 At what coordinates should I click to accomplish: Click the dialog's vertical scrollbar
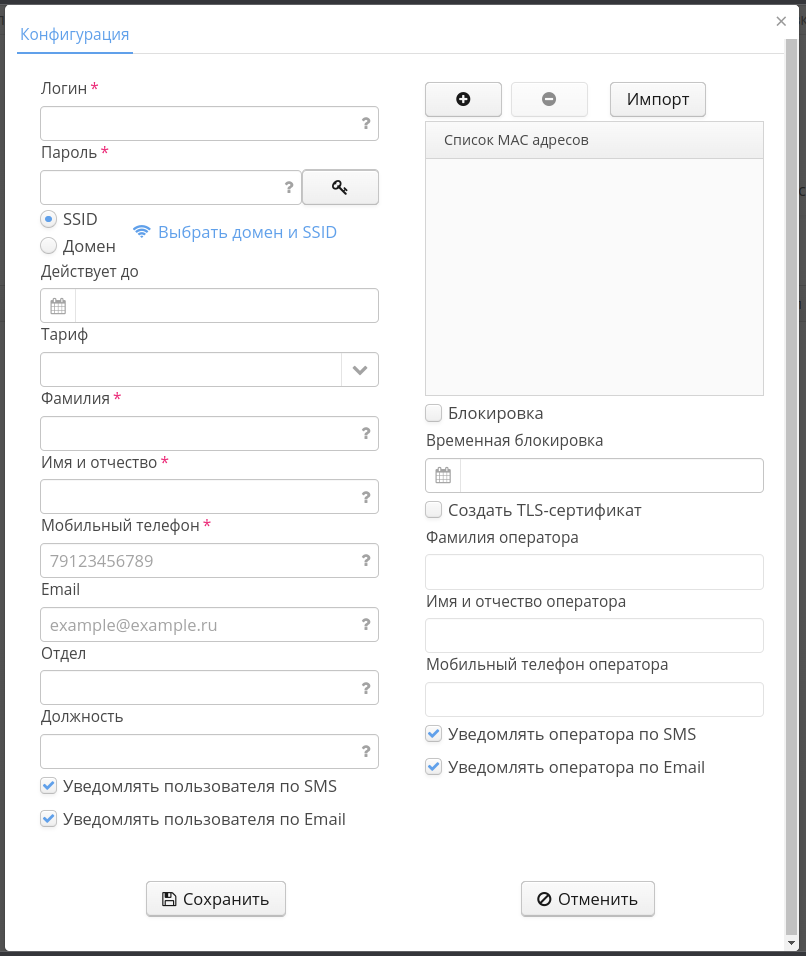click(791, 500)
